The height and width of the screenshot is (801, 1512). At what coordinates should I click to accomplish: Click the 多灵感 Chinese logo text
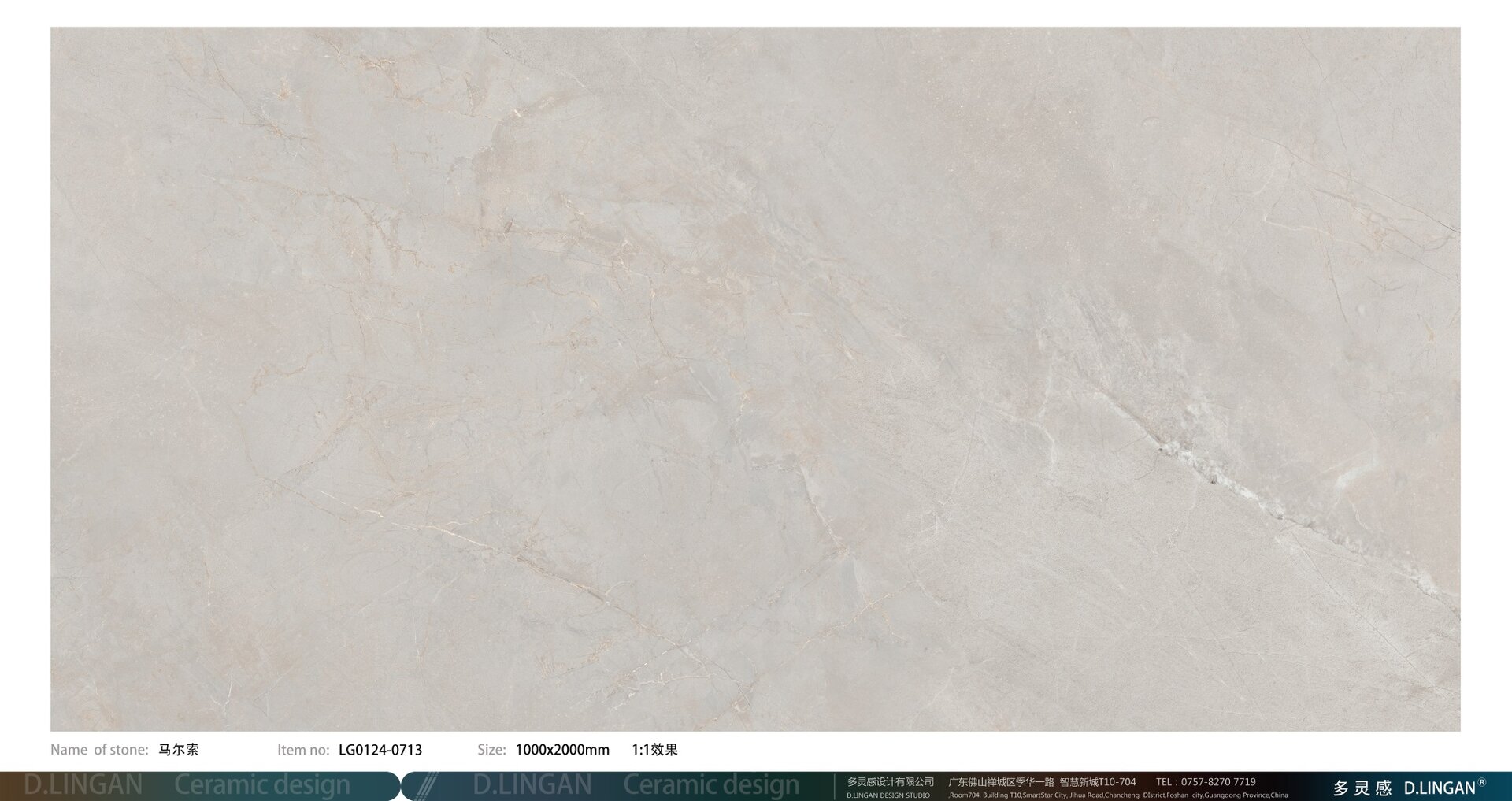pos(1362,788)
